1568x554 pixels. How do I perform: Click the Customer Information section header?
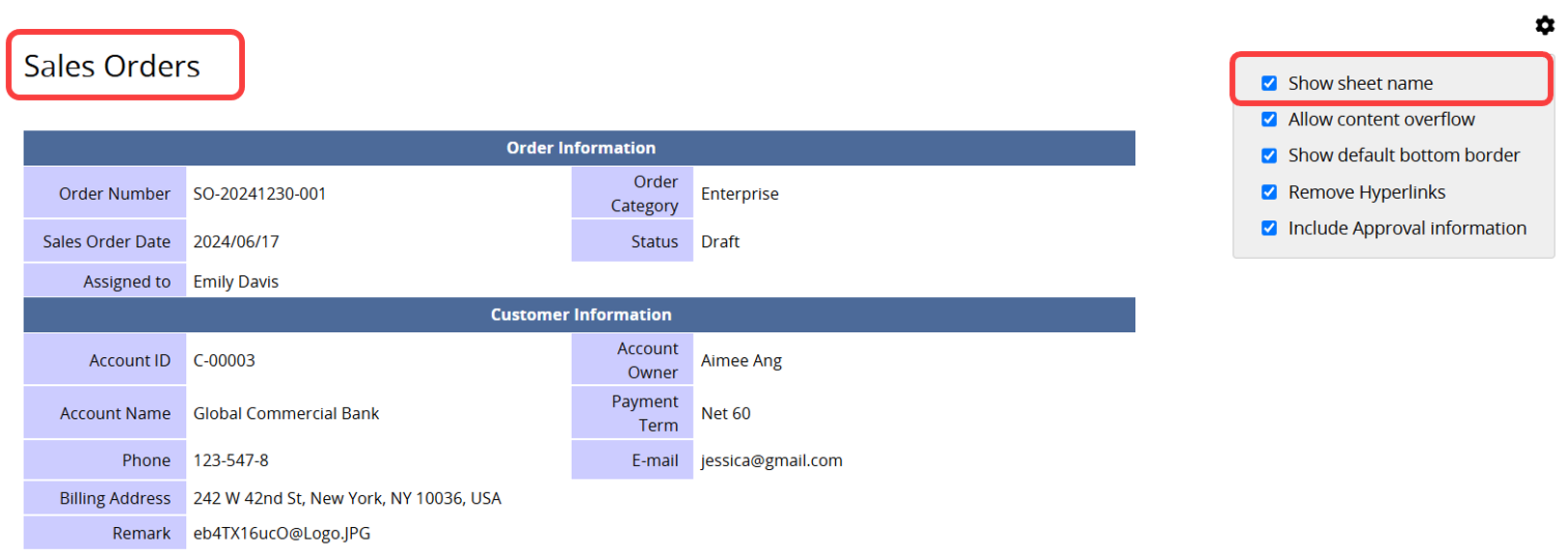[580, 315]
